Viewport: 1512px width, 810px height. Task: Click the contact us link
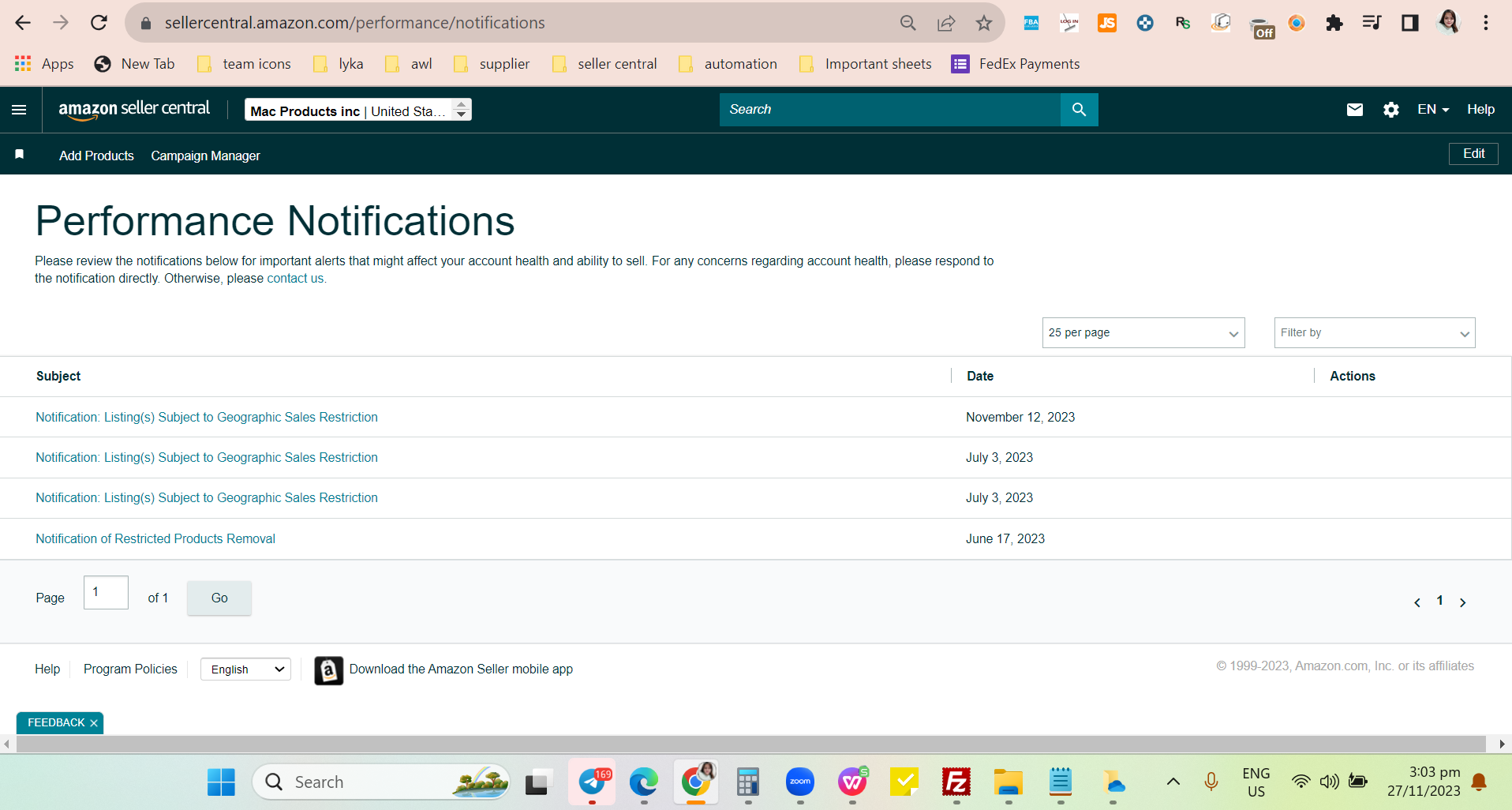point(295,278)
